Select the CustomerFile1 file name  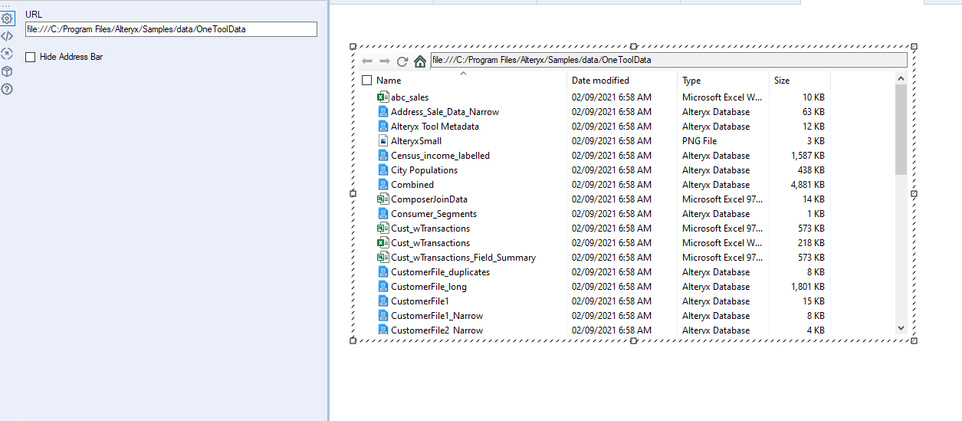[x=420, y=301]
